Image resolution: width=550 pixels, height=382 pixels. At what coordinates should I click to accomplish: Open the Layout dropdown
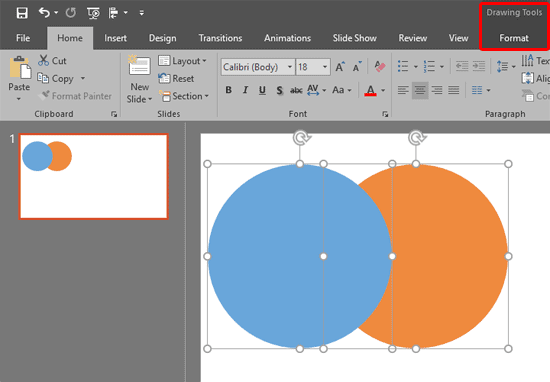coord(182,61)
